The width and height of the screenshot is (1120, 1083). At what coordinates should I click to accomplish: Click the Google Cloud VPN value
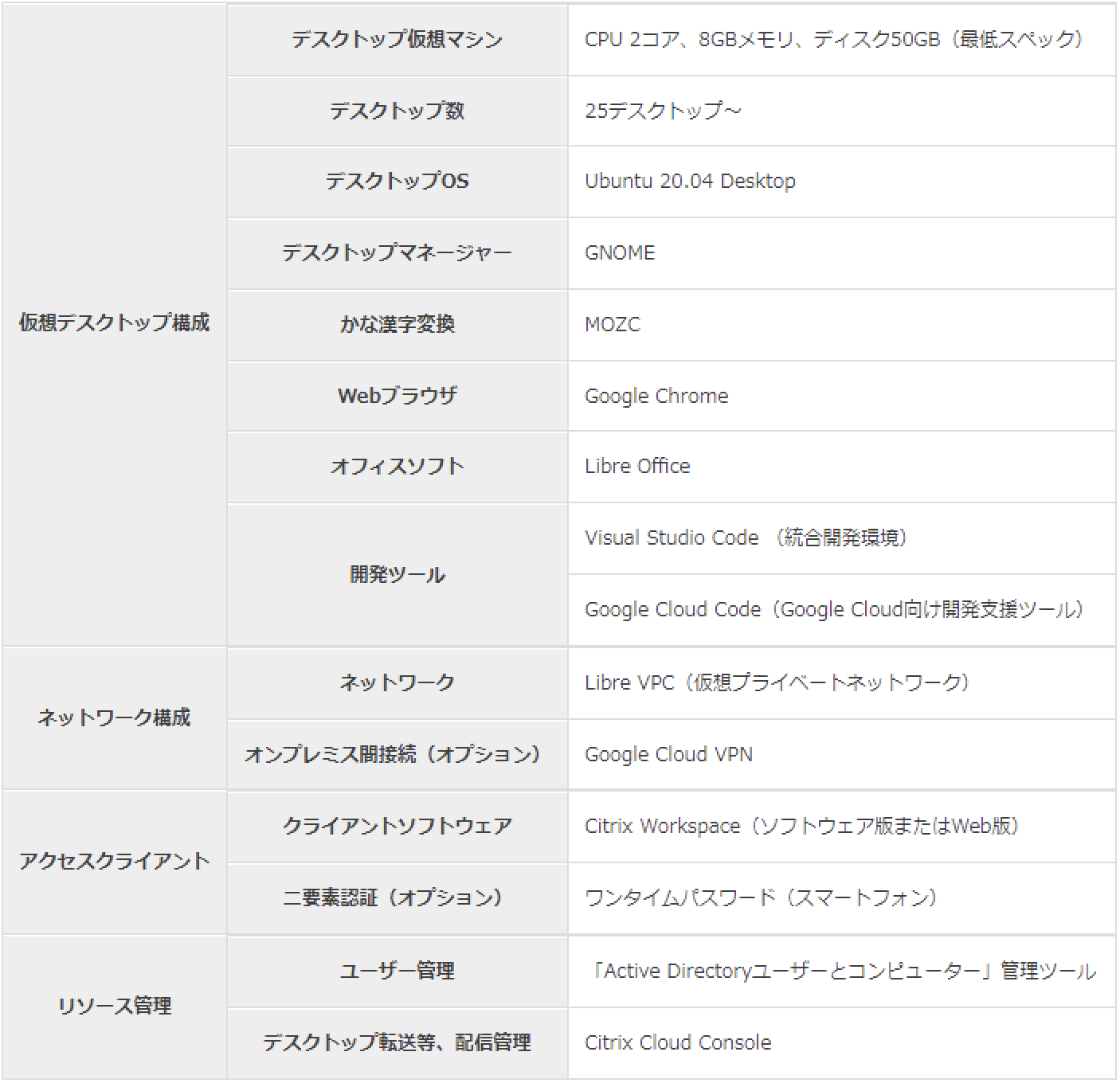[668, 753]
